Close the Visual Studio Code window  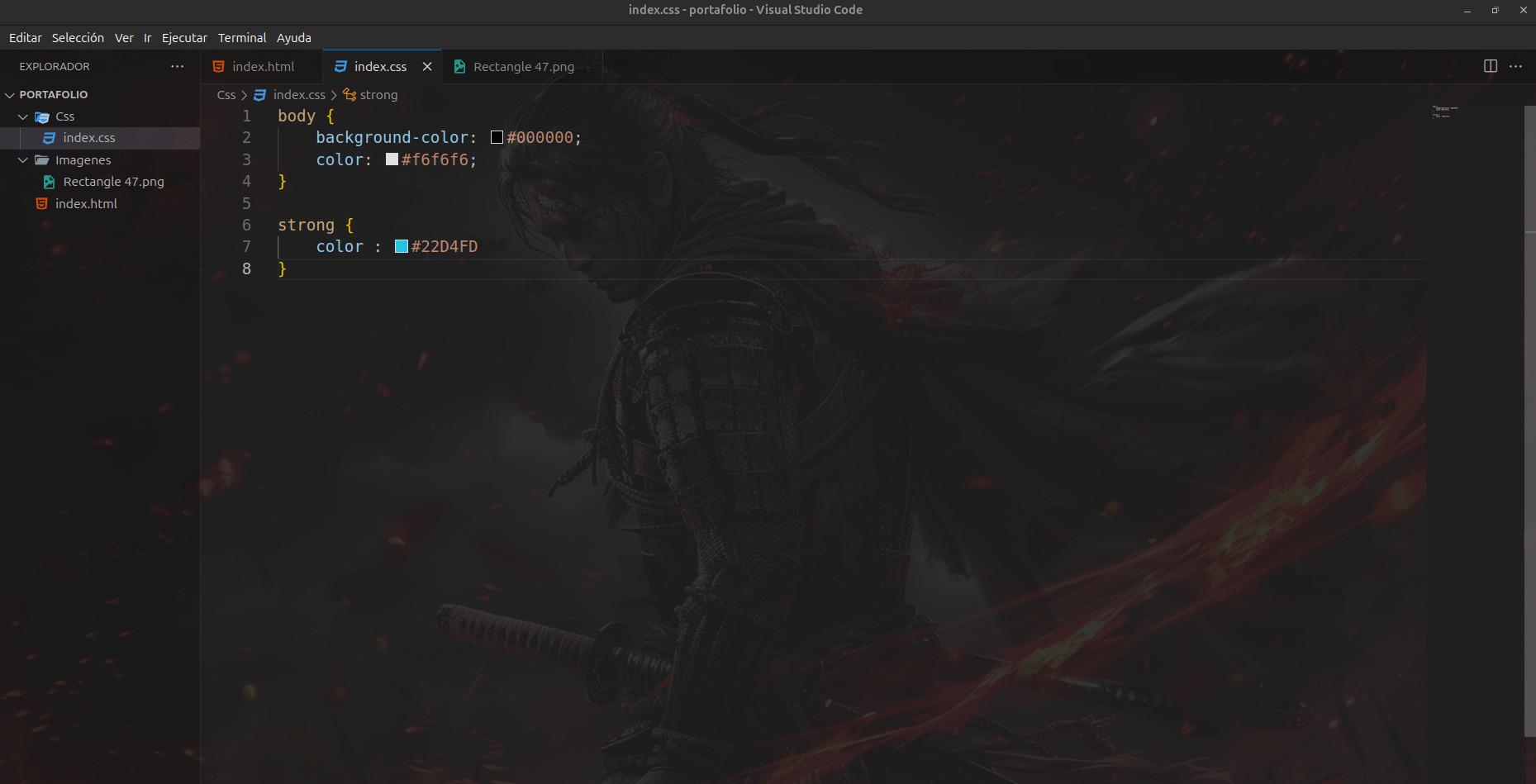tap(1523, 10)
